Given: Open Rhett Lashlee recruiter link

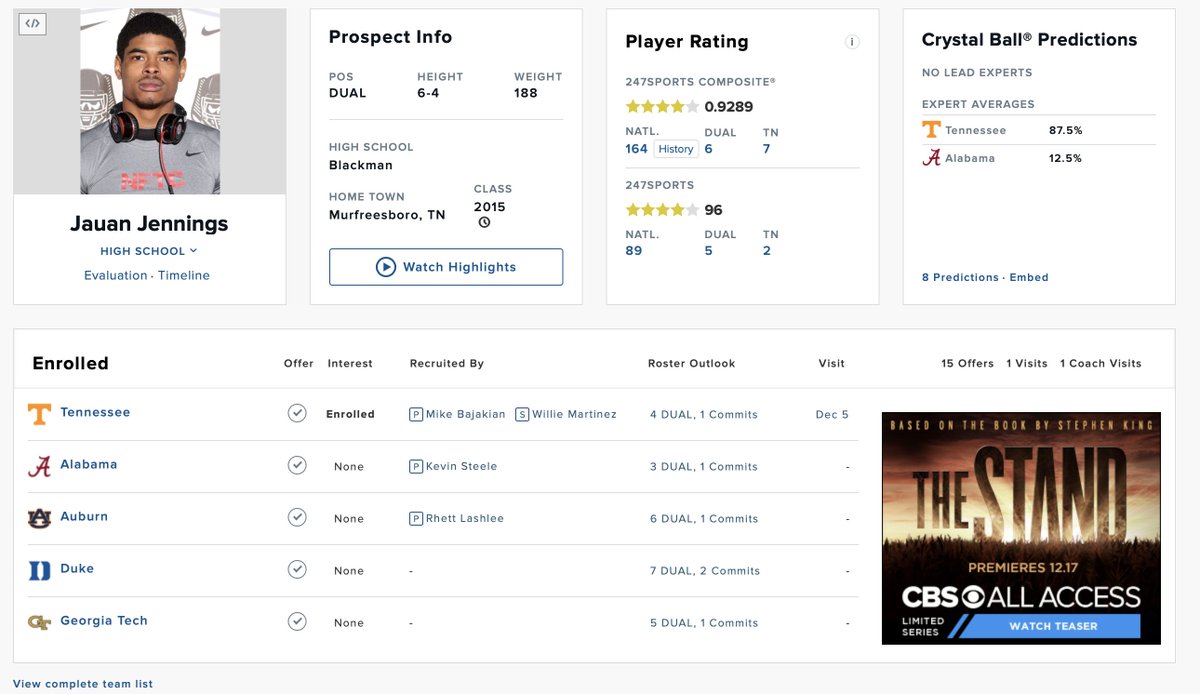Looking at the screenshot, I should (465, 518).
